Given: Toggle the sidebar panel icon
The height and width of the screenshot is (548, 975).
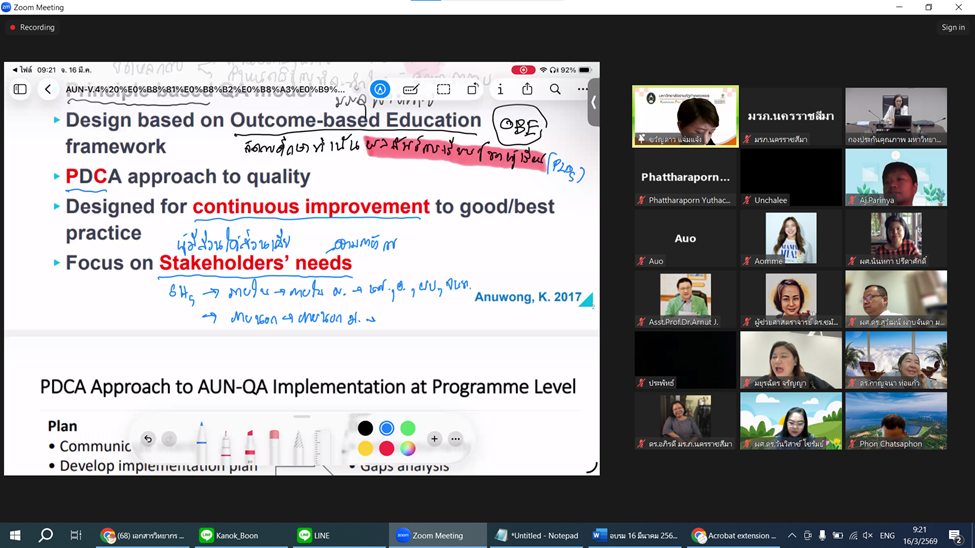Looking at the screenshot, I should [20, 89].
